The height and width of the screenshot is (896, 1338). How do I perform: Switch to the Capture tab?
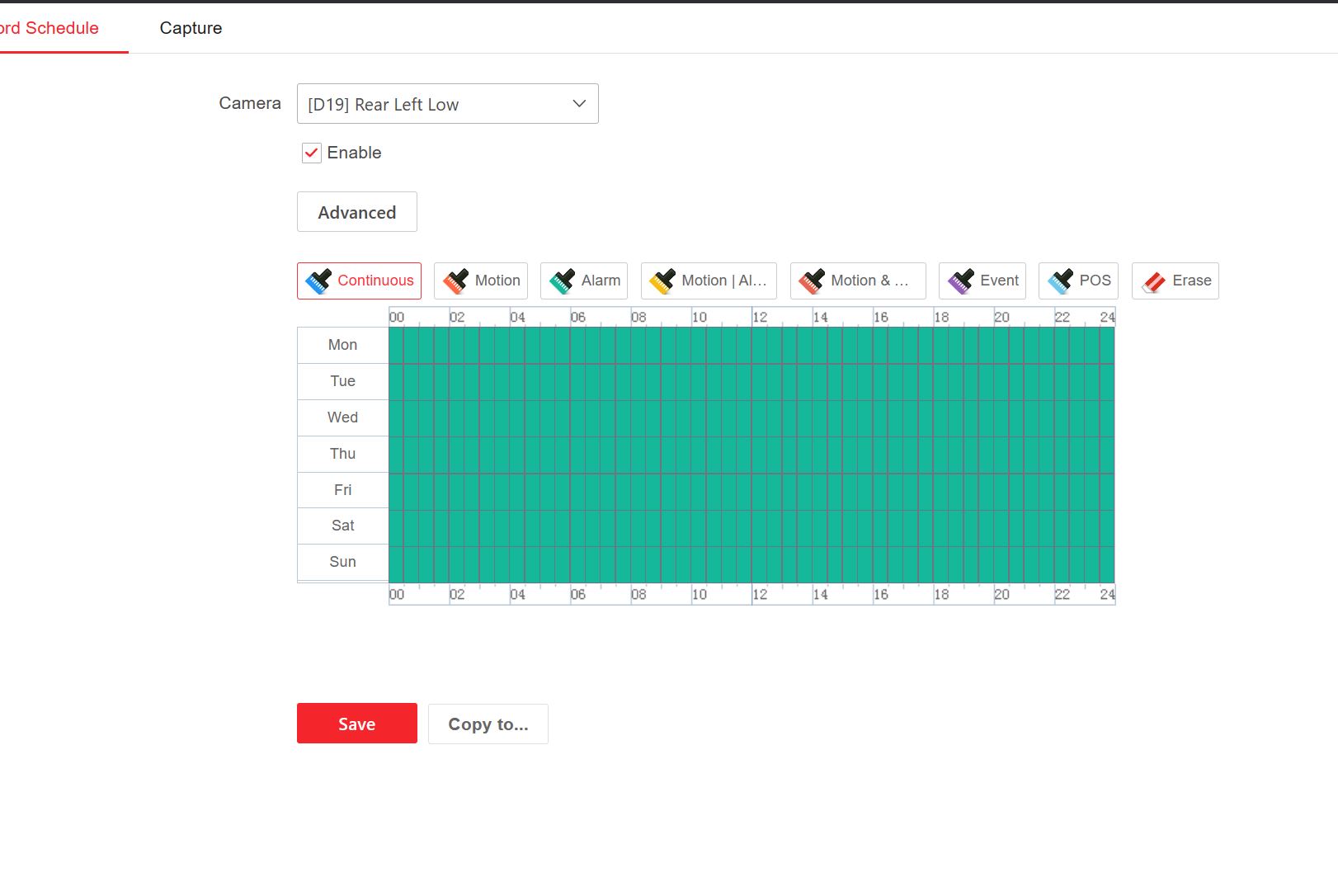[191, 28]
